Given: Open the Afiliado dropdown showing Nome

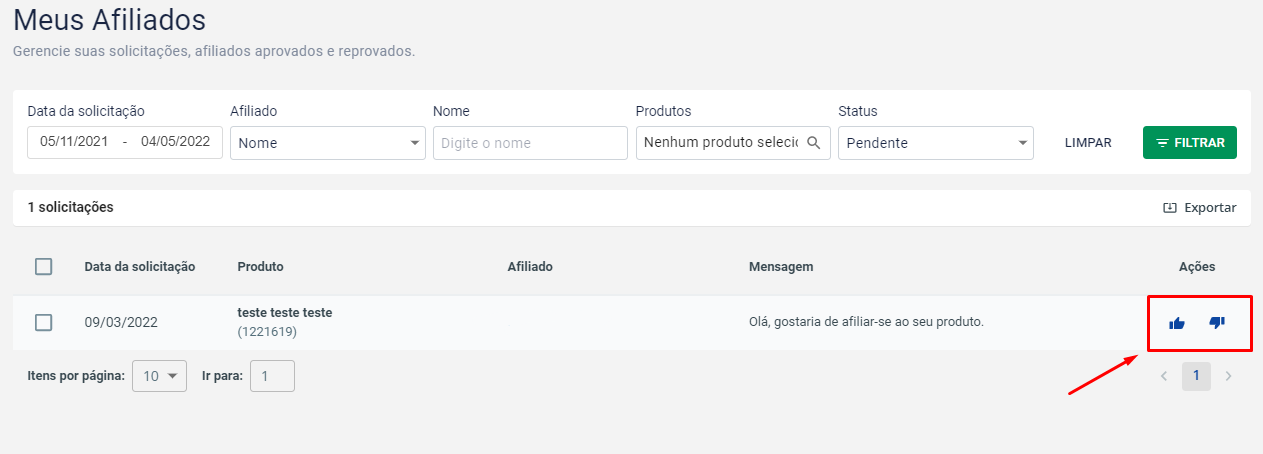Looking at the screenshot, I should 327,143.
